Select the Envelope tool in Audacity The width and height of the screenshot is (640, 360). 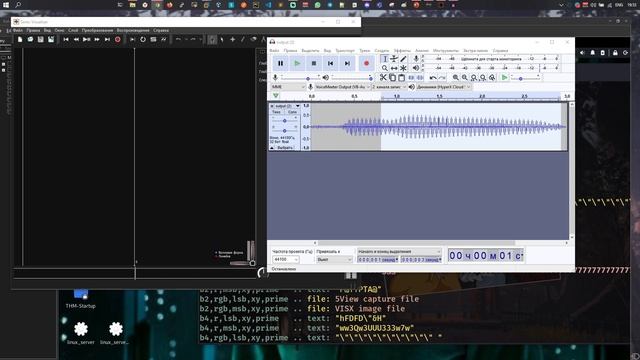pos(394,59)
